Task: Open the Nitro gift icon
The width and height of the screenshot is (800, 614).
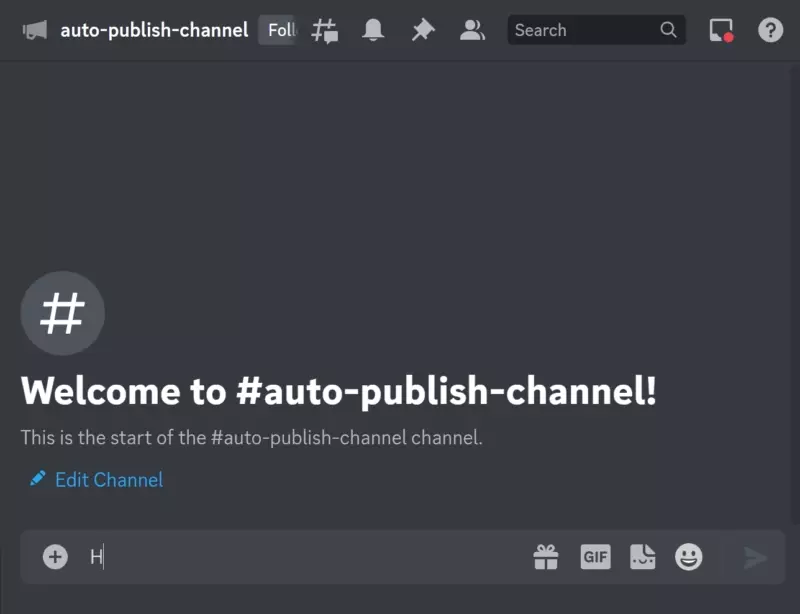Action: tap(546, 557)
